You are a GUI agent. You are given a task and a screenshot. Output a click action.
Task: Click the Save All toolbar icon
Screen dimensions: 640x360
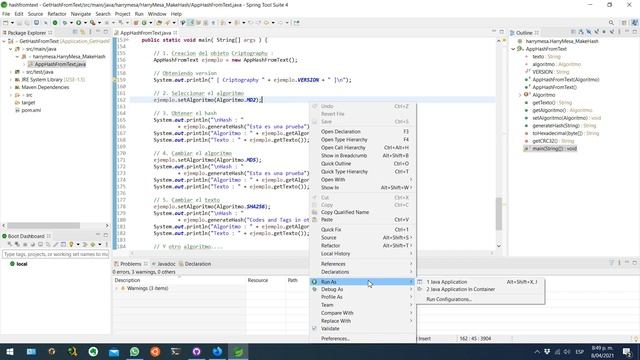(27, 23)
